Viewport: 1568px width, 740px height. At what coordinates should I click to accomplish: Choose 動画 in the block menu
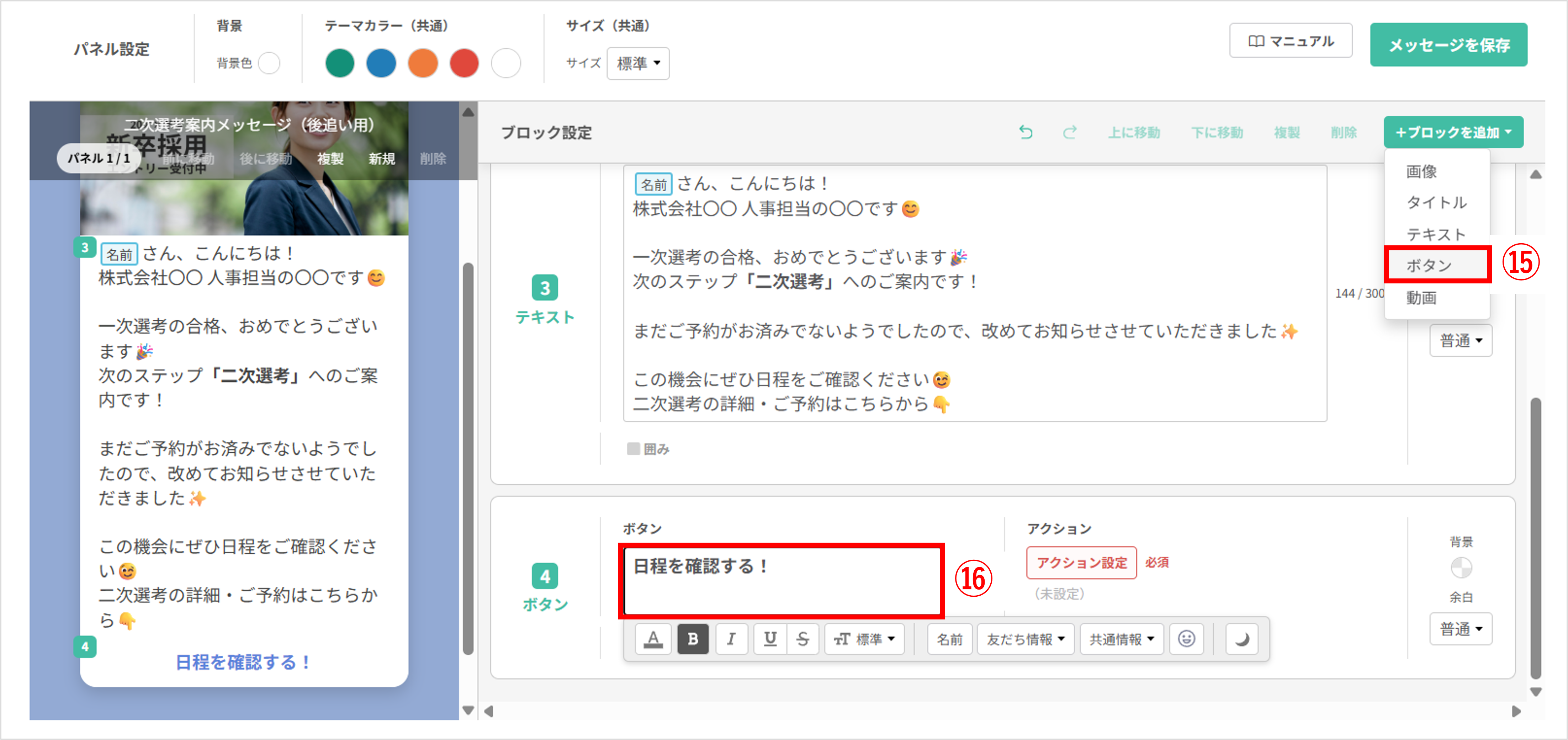[x=1421, y=298]
